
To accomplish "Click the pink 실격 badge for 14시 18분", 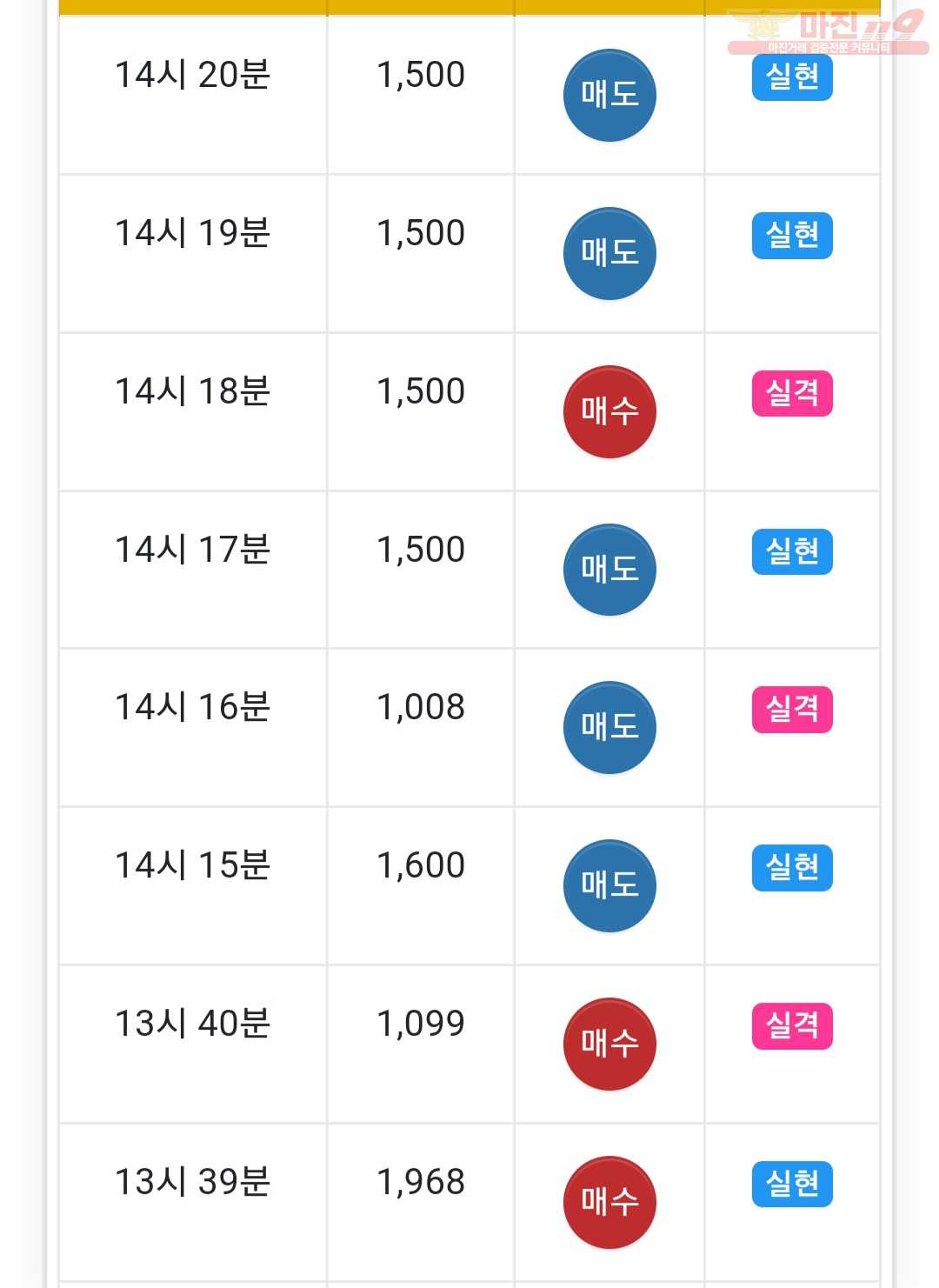I will click(792, 394).
